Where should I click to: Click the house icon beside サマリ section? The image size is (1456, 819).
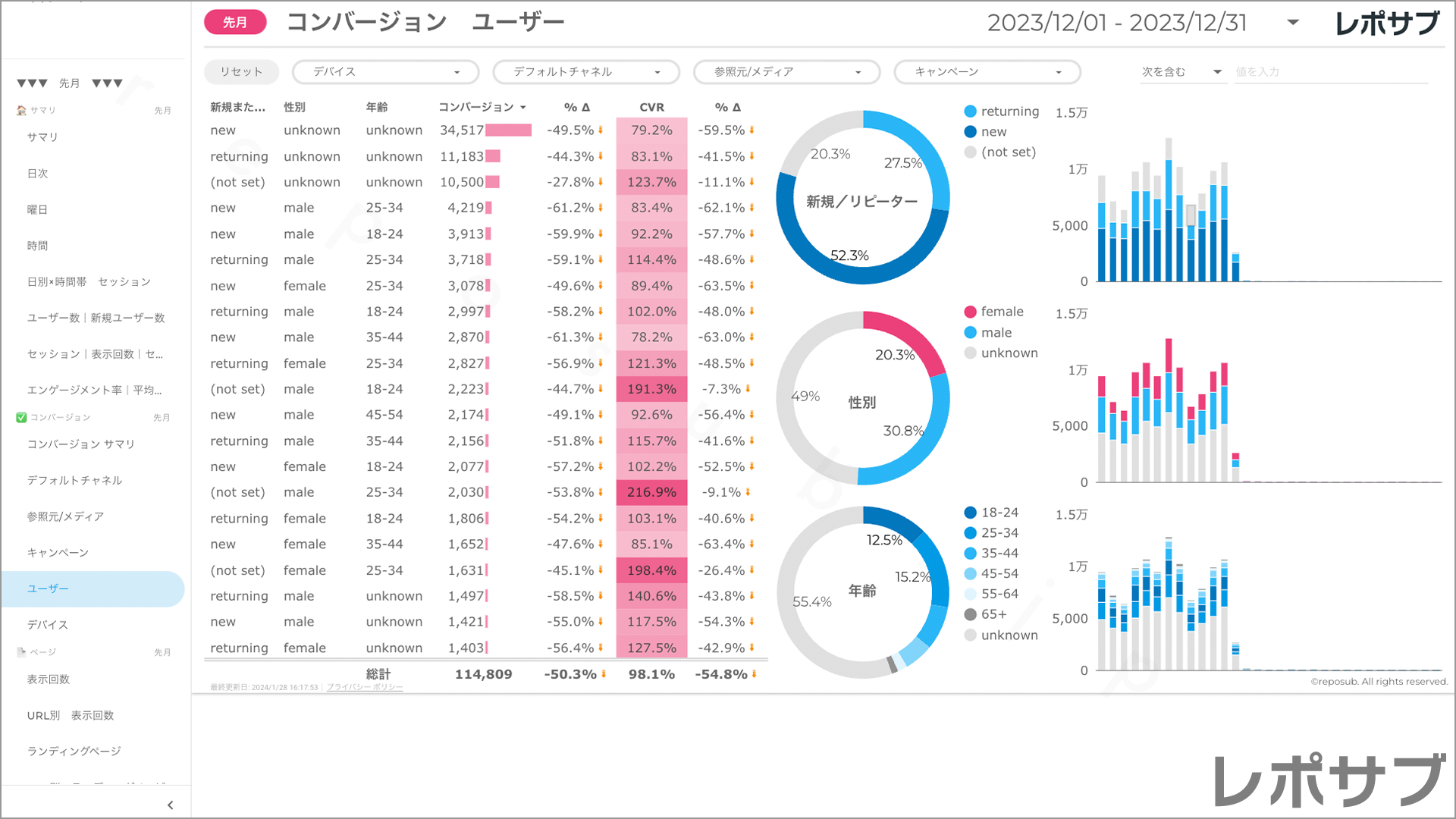[x=21, y=111]
